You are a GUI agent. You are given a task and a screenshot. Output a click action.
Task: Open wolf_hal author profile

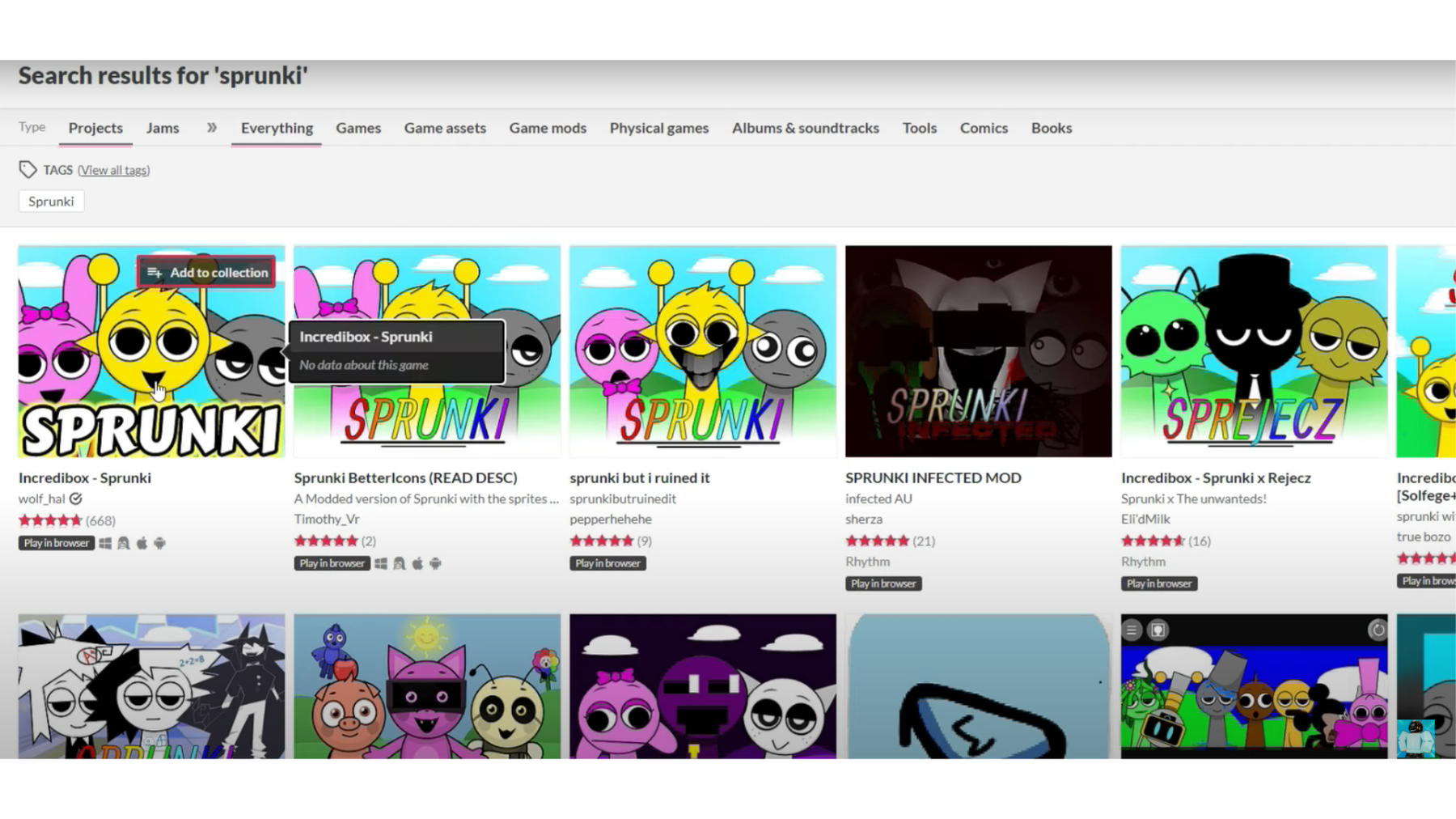42,499
